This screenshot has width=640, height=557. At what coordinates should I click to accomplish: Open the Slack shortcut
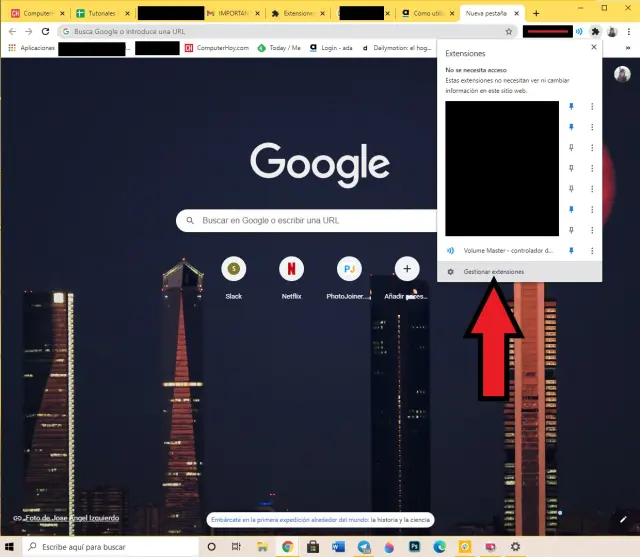pos(233,268)
